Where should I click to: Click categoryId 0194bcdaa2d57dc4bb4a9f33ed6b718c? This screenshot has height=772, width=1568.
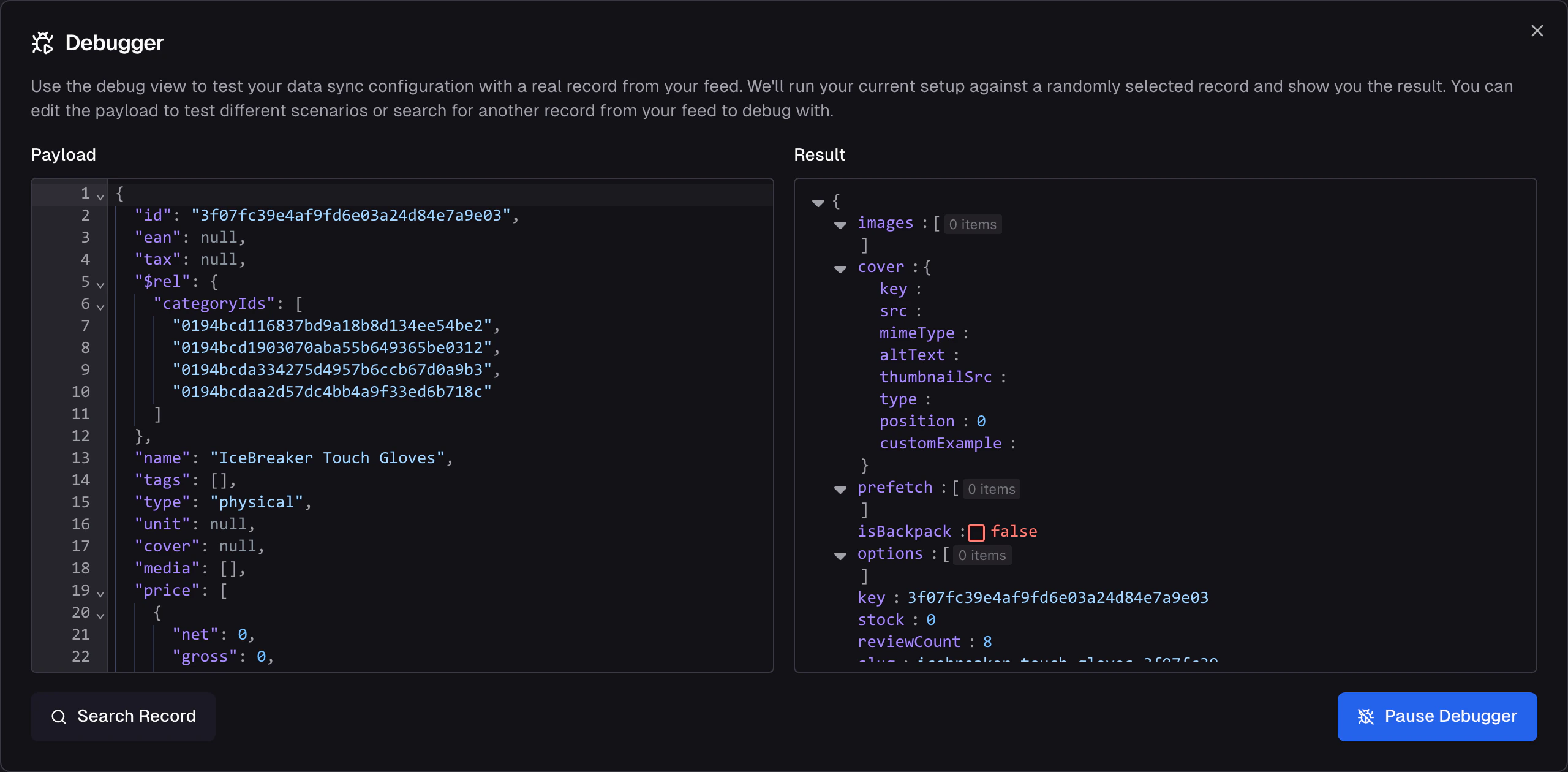pos(332,392)
